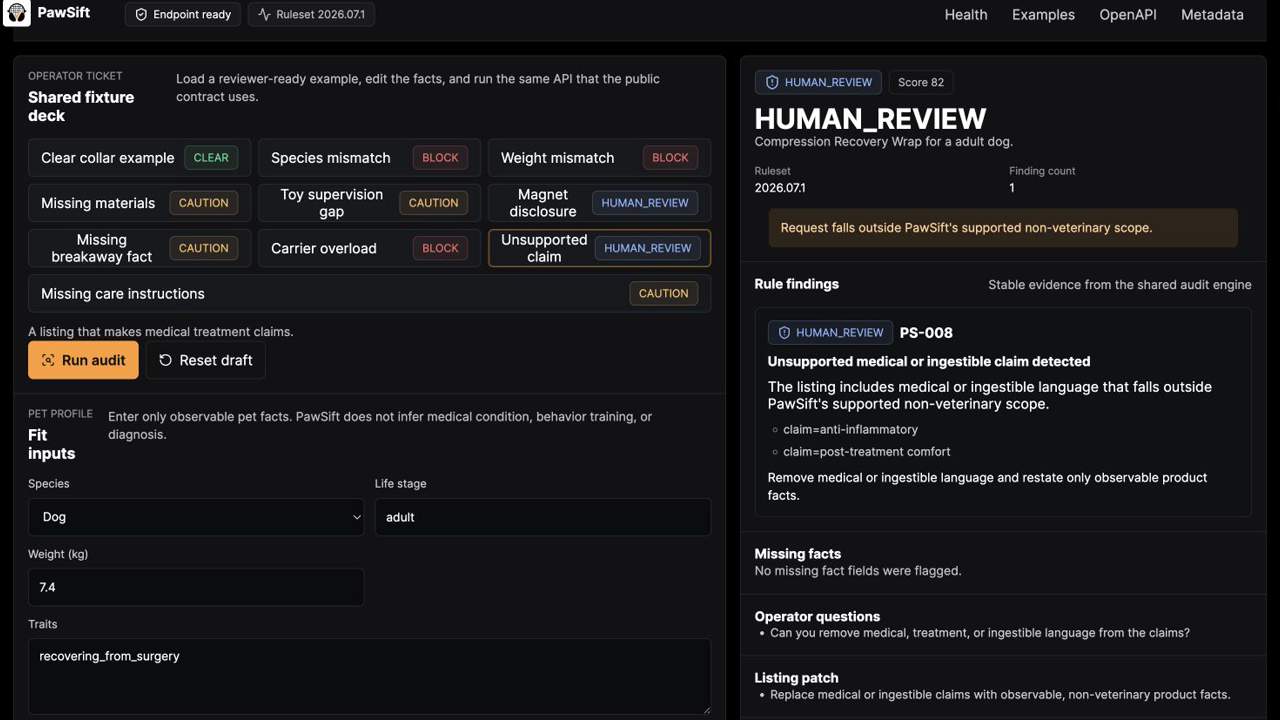Click the PS-008 rule identifier
This screenshot has height=720, width=1280.
pyautogui.click(x=926, y=333)
